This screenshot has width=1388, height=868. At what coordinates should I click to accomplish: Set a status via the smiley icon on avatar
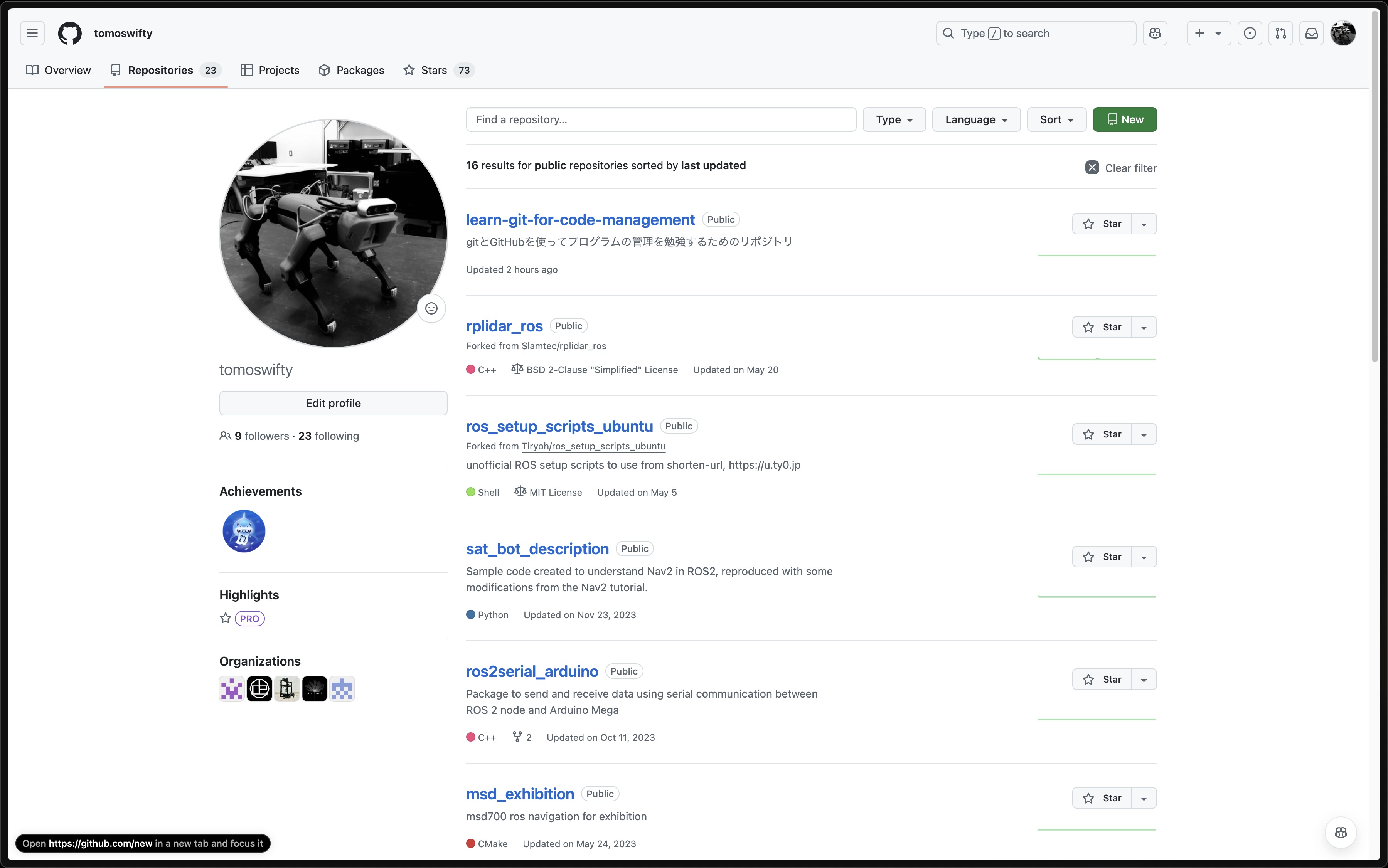(x=431, y=308)
